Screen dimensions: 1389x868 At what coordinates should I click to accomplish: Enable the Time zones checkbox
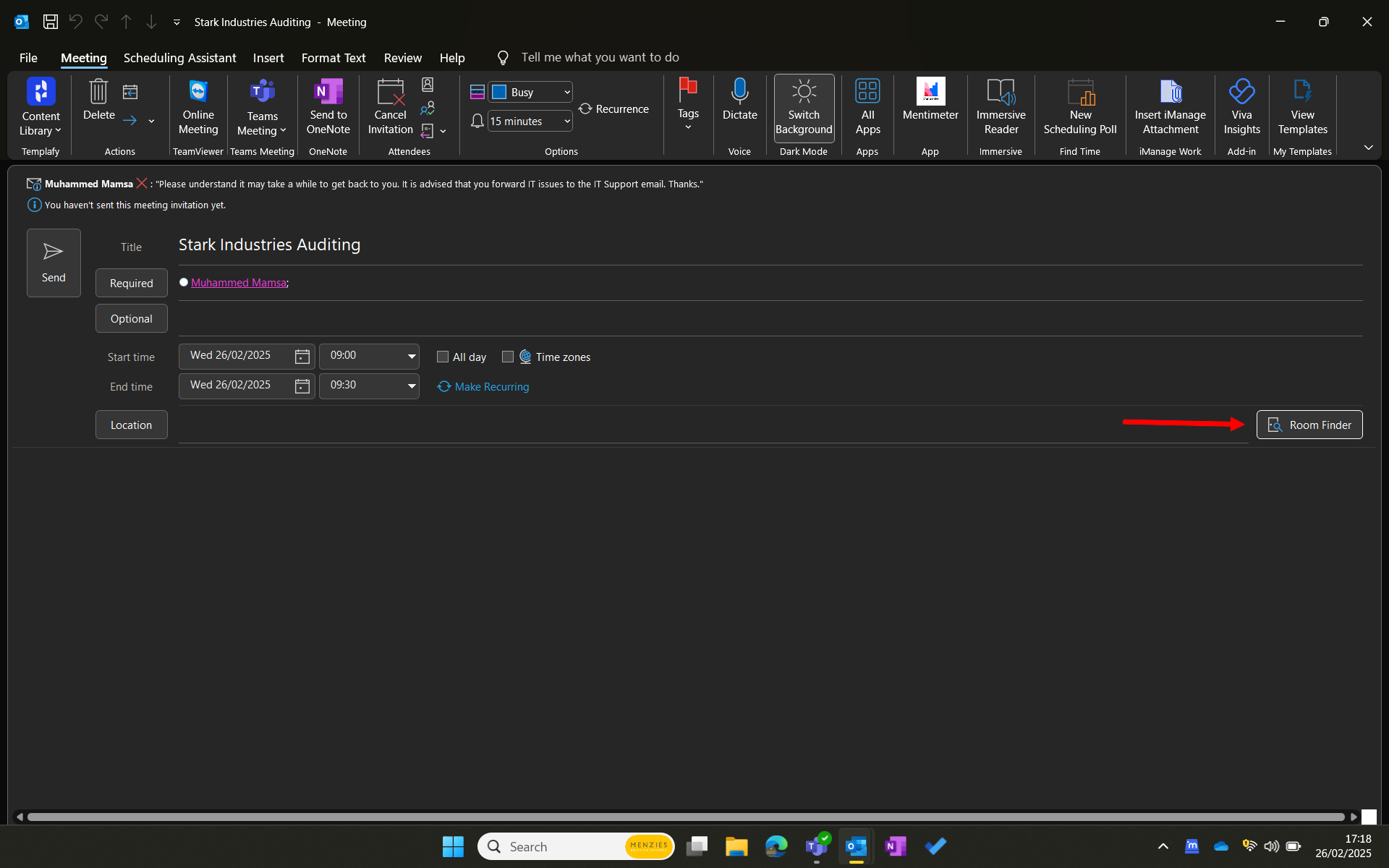(x=508, y=357)
